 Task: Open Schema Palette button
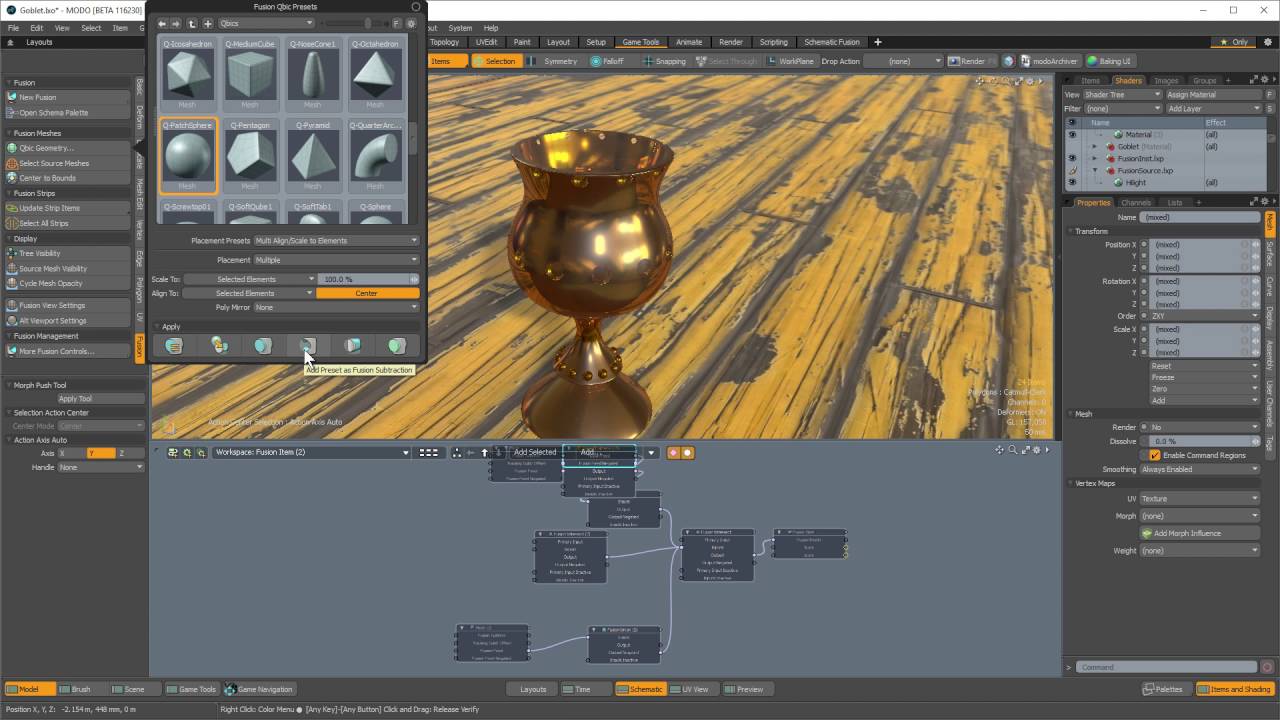point(68,112)
